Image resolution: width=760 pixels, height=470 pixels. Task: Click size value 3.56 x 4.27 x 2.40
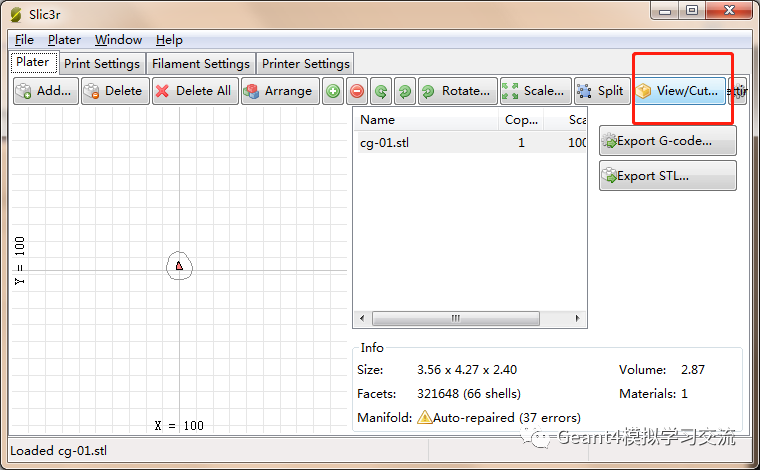pos(467,370)
